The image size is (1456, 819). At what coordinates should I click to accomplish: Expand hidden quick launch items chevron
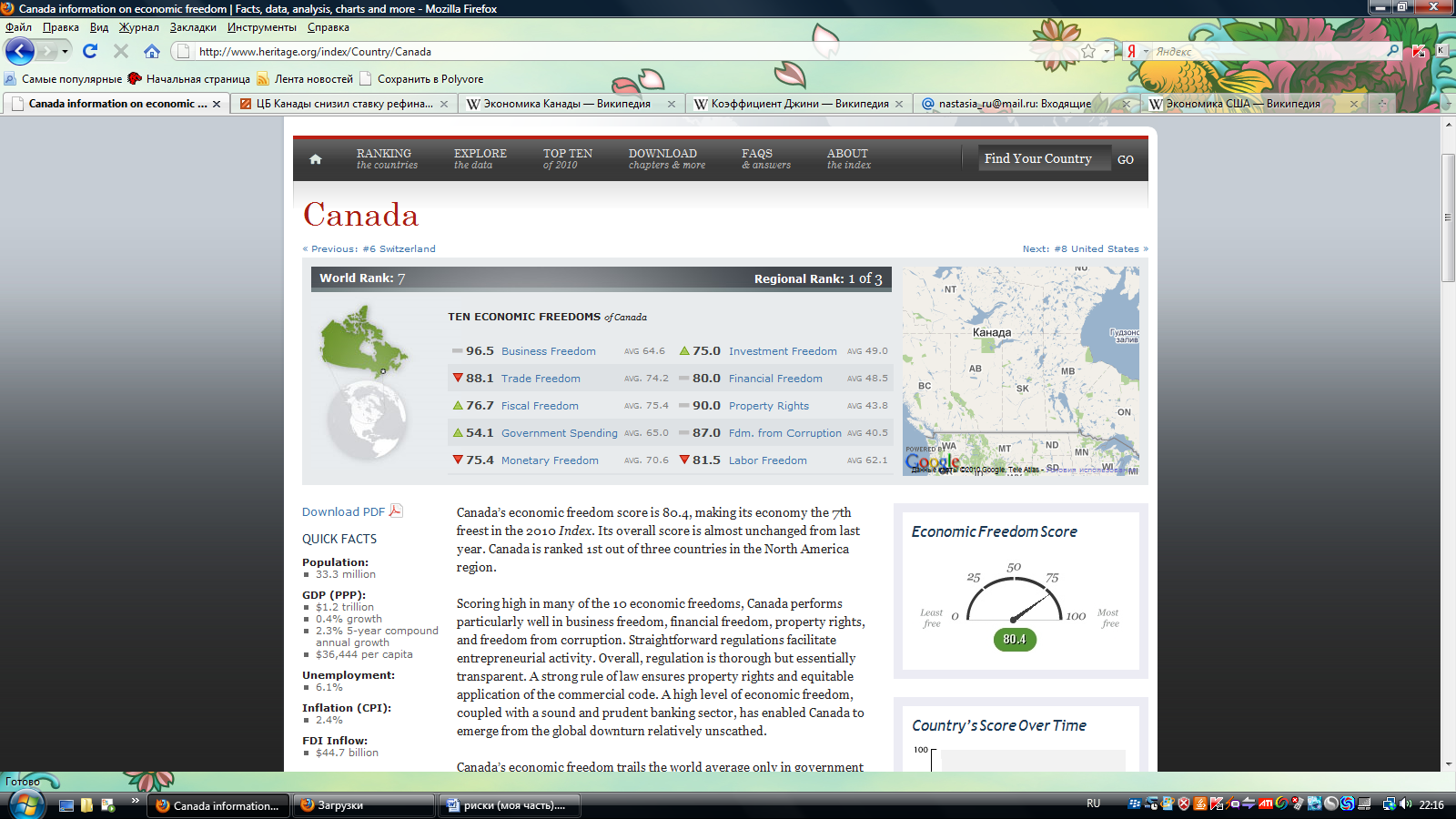135,801
